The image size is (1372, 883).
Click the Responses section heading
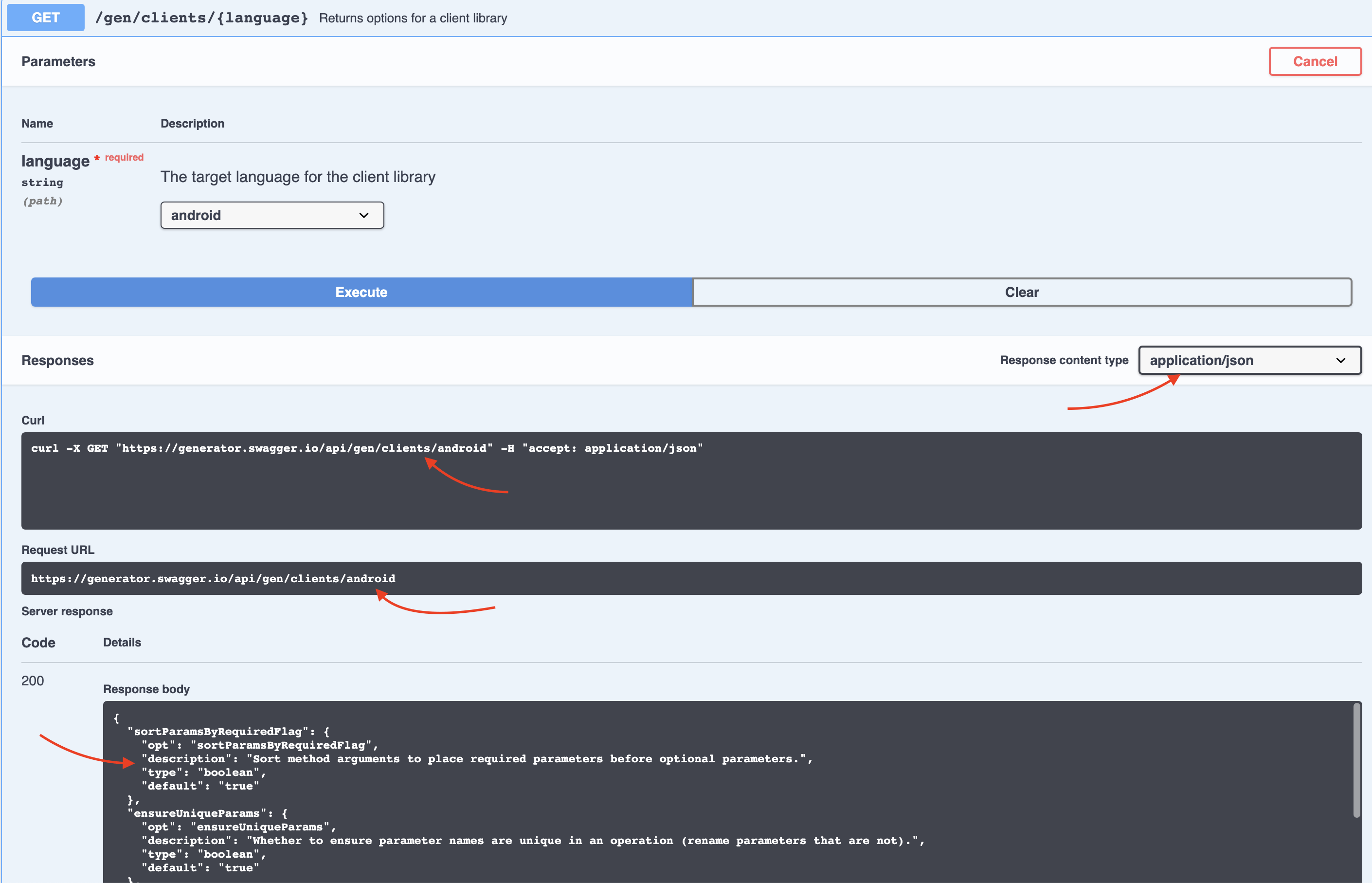tap(57, 360)
